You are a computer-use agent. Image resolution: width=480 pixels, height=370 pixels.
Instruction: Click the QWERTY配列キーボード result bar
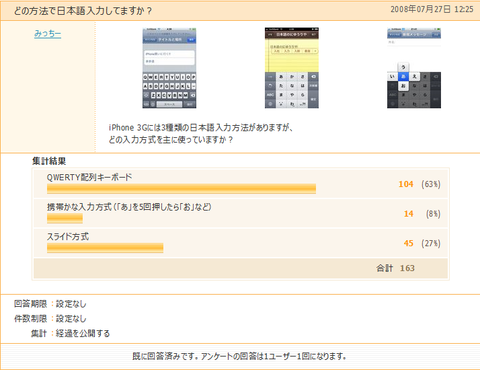[181, 189]
